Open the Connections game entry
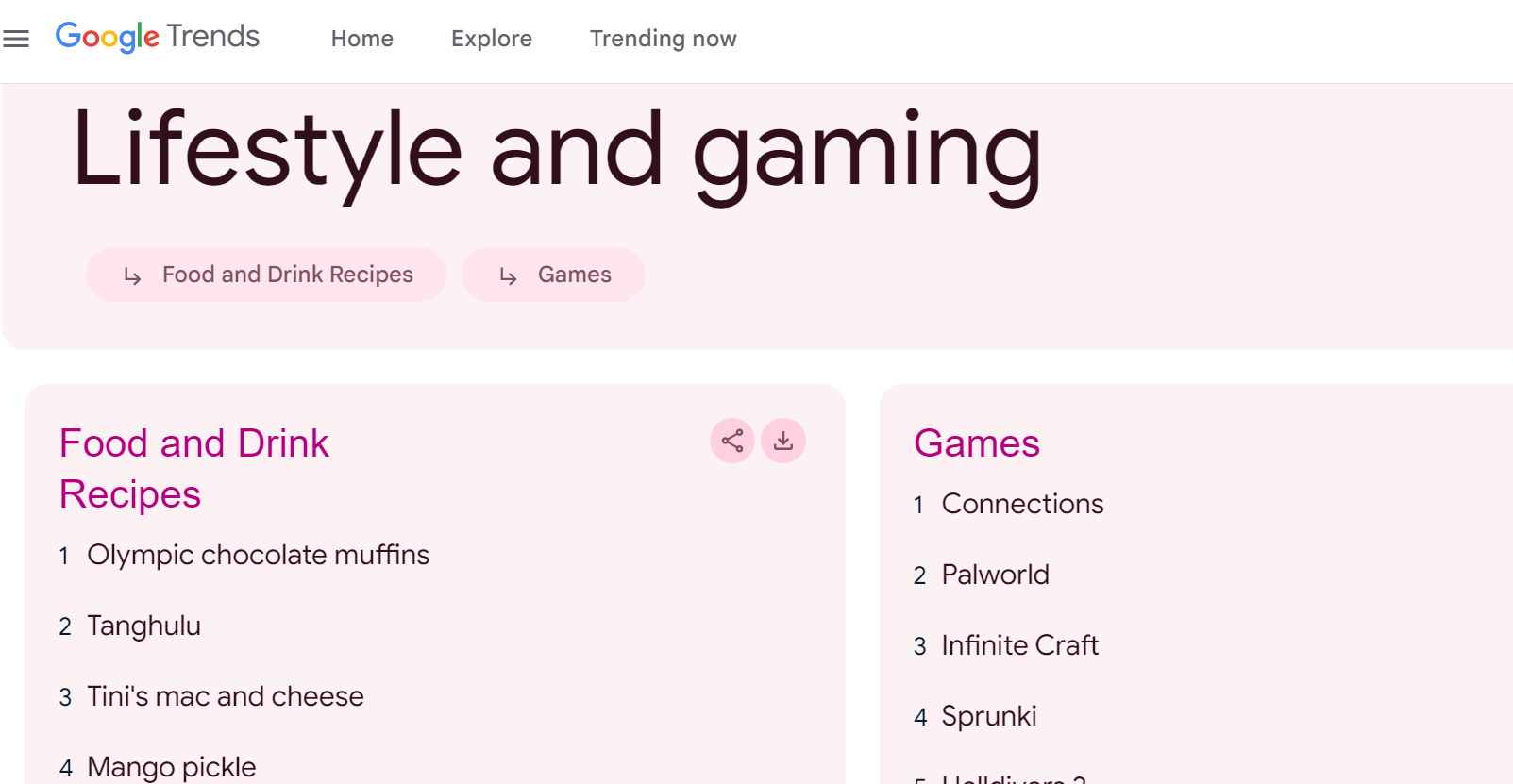The image size is (1513, 784). (1022, 504)
